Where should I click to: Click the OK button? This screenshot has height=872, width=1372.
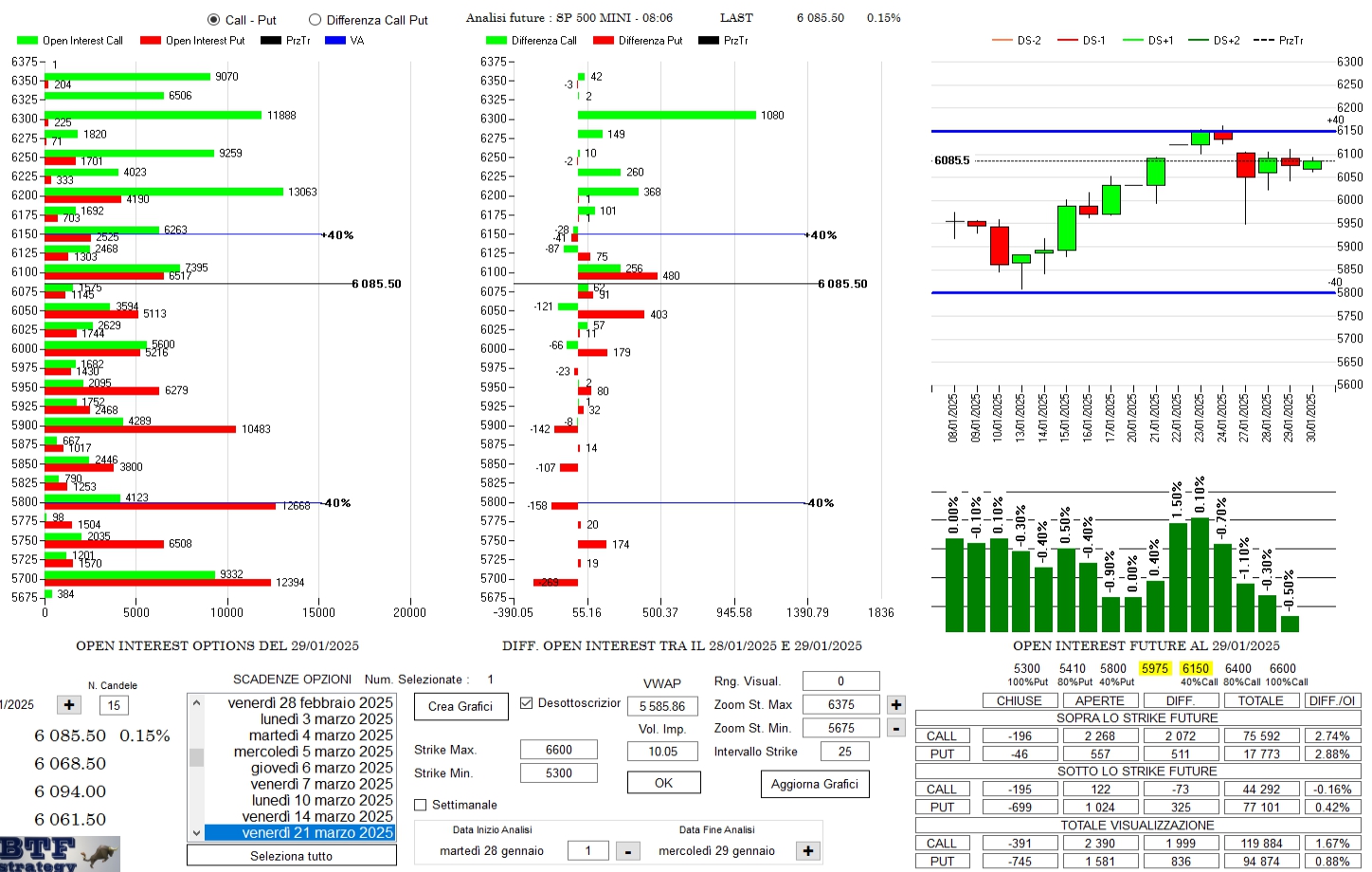pos(663,783)
